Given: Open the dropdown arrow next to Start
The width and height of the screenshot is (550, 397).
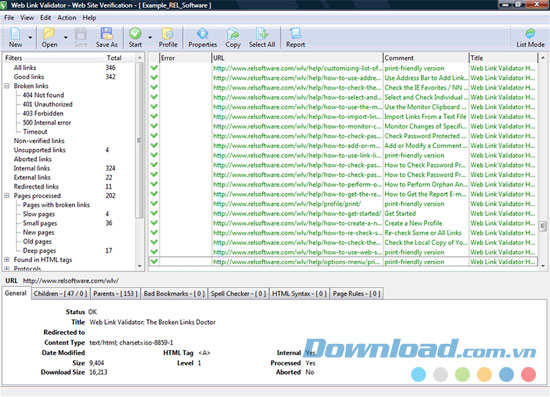Looking at the screenshot, I should coord(150,38).
